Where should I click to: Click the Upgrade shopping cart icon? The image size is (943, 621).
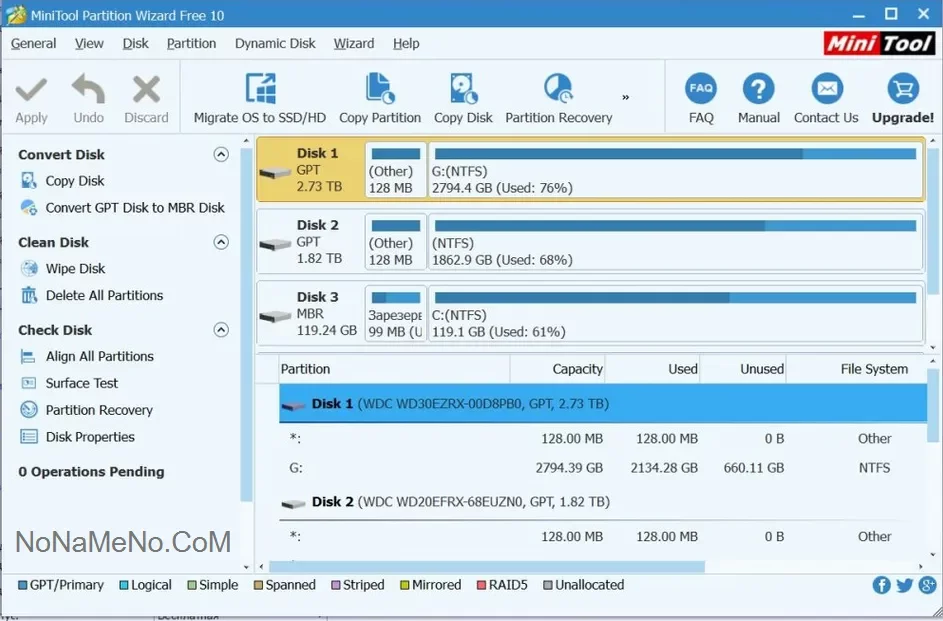[903, 90]
